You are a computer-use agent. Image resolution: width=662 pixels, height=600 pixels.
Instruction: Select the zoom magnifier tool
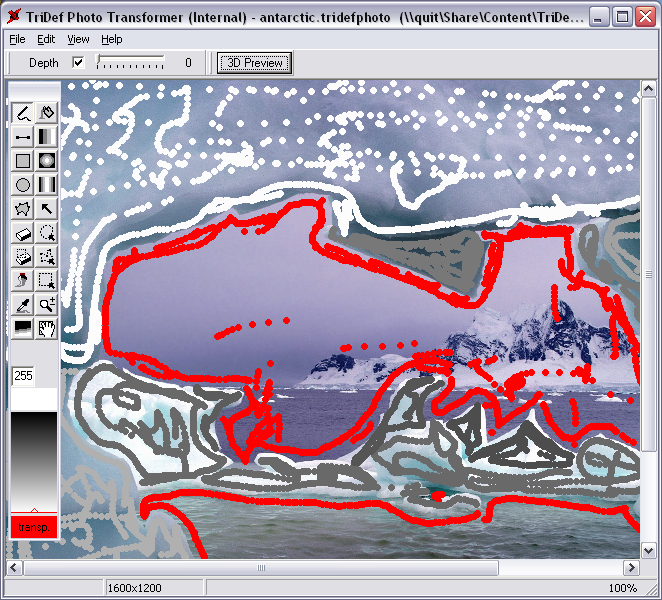pyautogui.click(x=46, y=304)
